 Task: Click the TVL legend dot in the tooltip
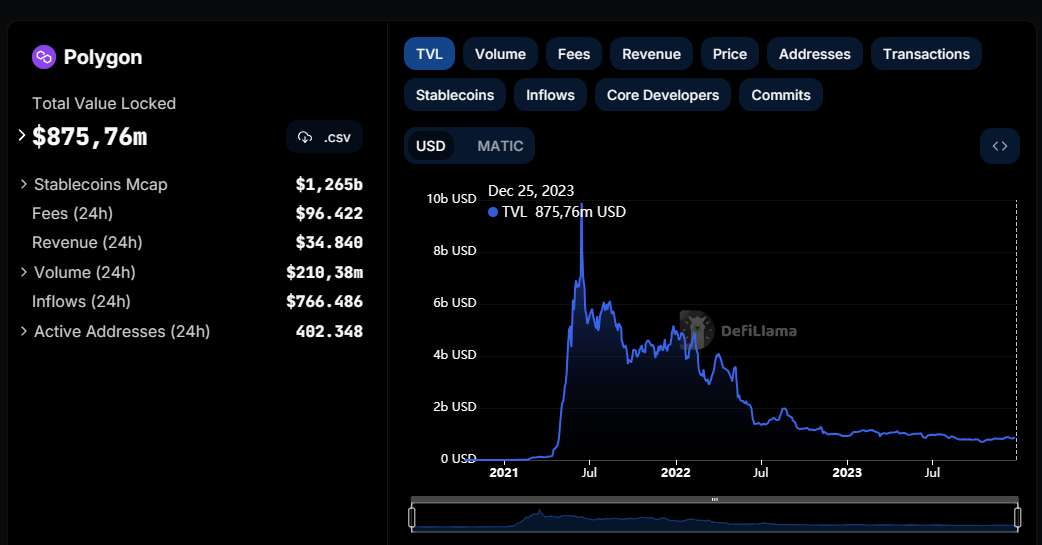tap(493, 212)
